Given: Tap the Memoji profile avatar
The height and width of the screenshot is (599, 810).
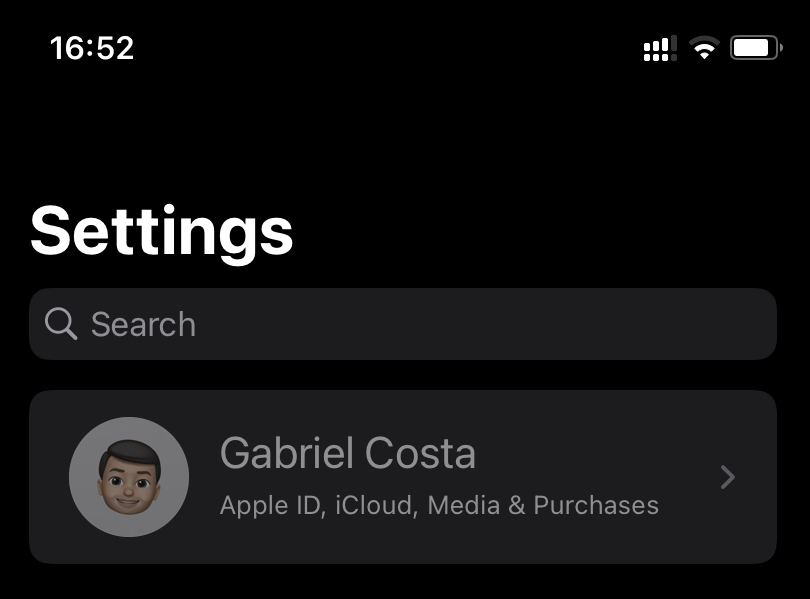Looking at the screenshot, I should click(129, 477).
